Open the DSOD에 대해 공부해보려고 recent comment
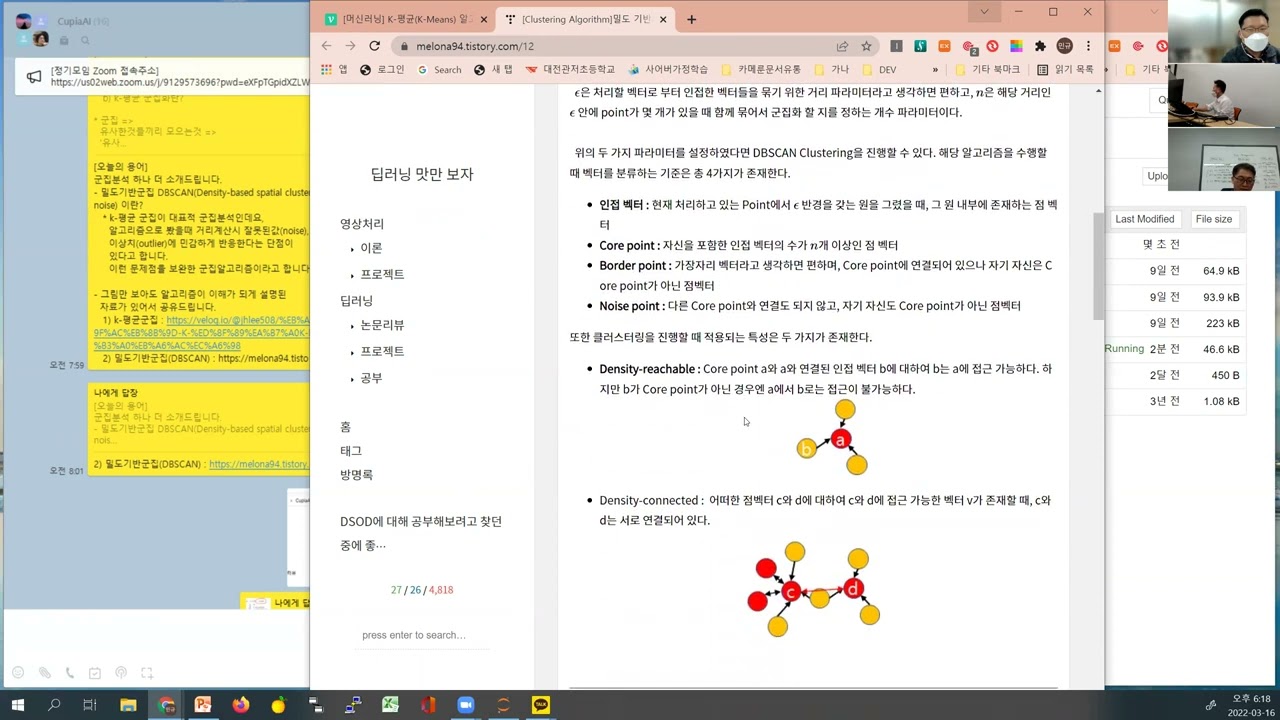The height and width of the screenshot is (720, 1280). (x=421, y=533)
